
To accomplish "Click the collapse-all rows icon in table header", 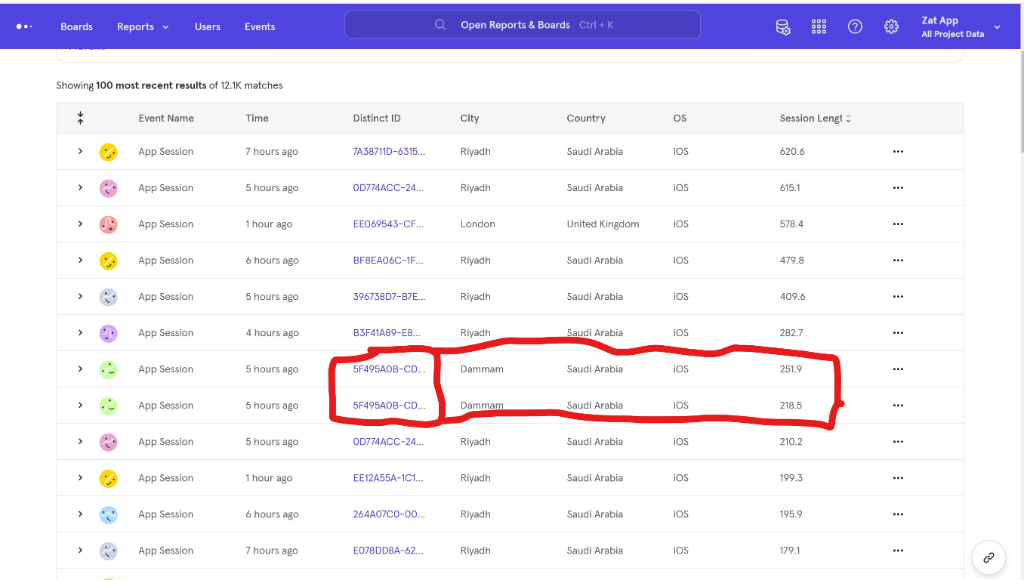I will coord(80,118).
